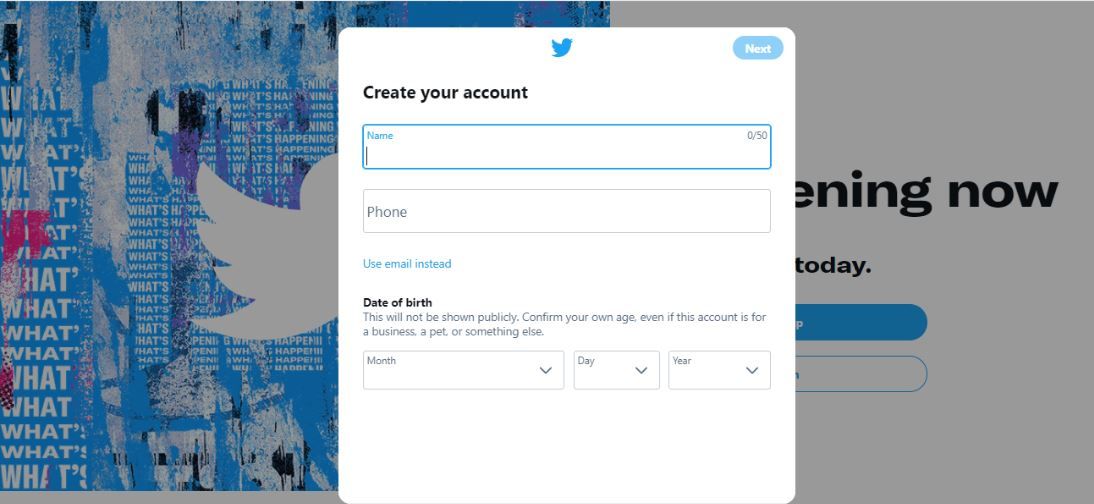Click the chevron arrow in the Year box

[x=752, y=370]
